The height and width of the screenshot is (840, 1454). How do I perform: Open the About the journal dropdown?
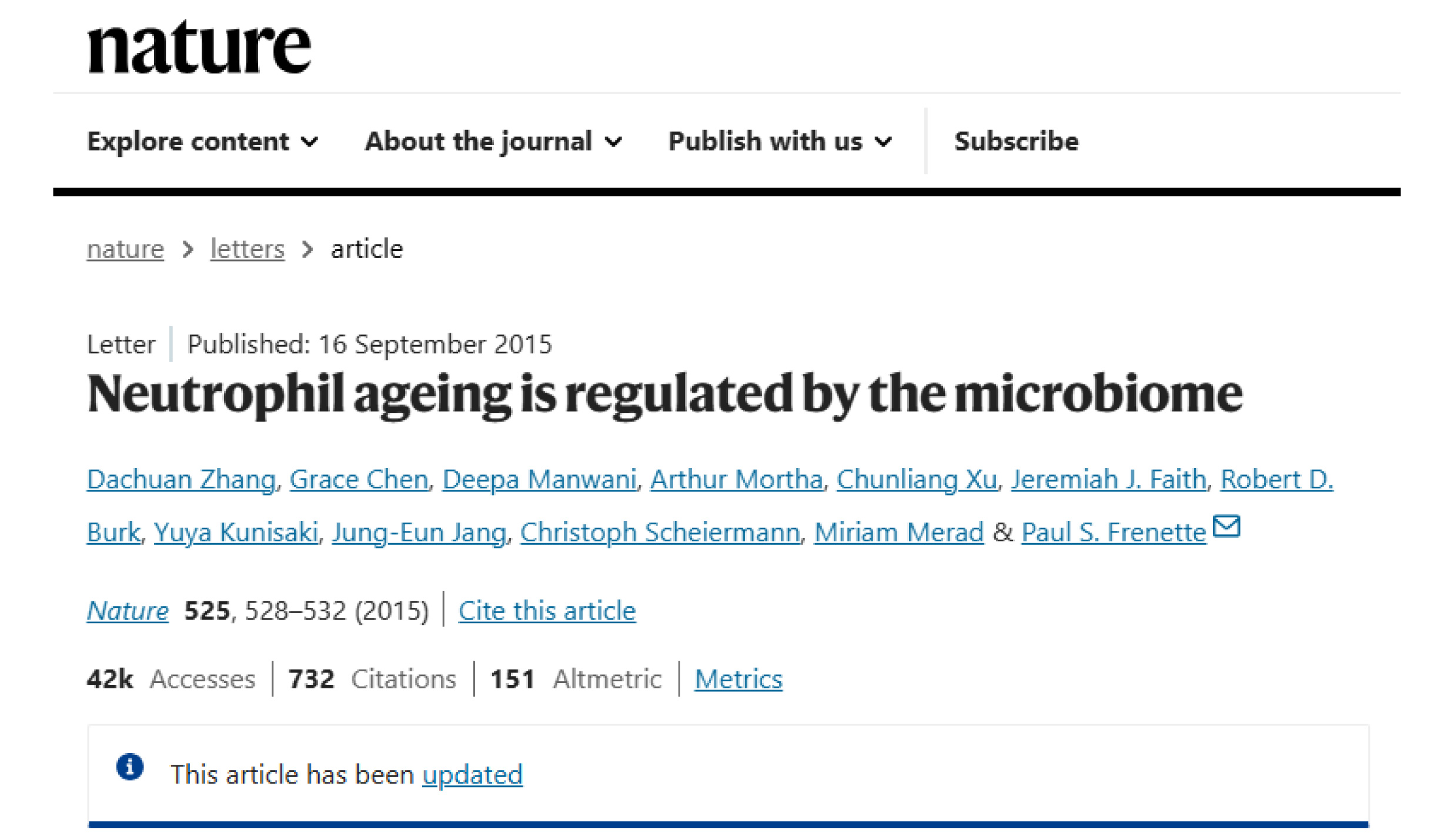pos(493,142)
